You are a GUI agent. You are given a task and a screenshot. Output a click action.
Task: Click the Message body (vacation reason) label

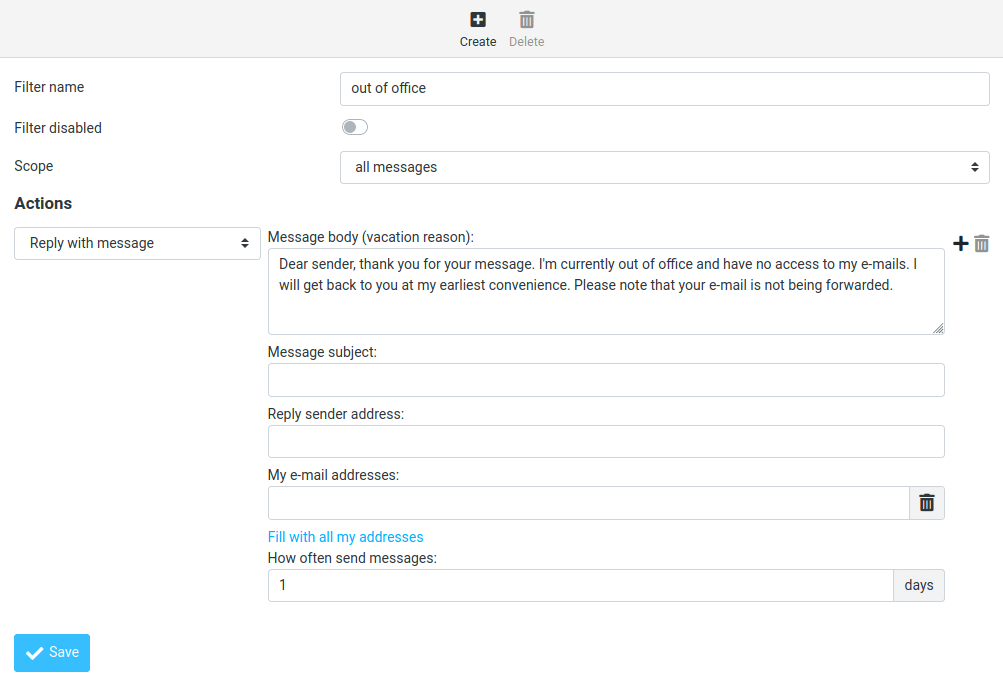371,237
